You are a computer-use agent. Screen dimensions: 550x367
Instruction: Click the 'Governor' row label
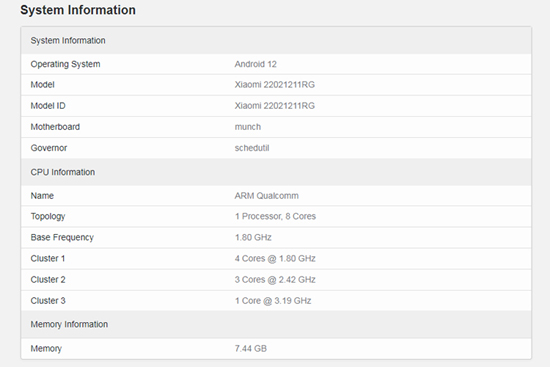click(49, 148)
